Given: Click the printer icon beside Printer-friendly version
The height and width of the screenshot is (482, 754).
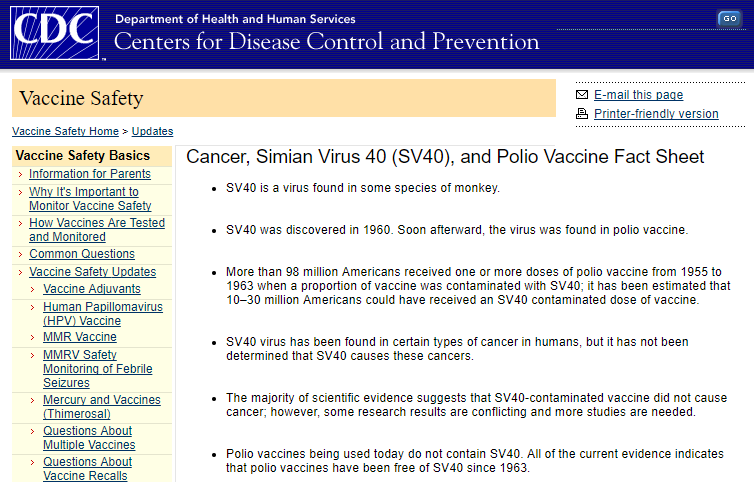Looking at the screenshot, I should tap(582, 114).
